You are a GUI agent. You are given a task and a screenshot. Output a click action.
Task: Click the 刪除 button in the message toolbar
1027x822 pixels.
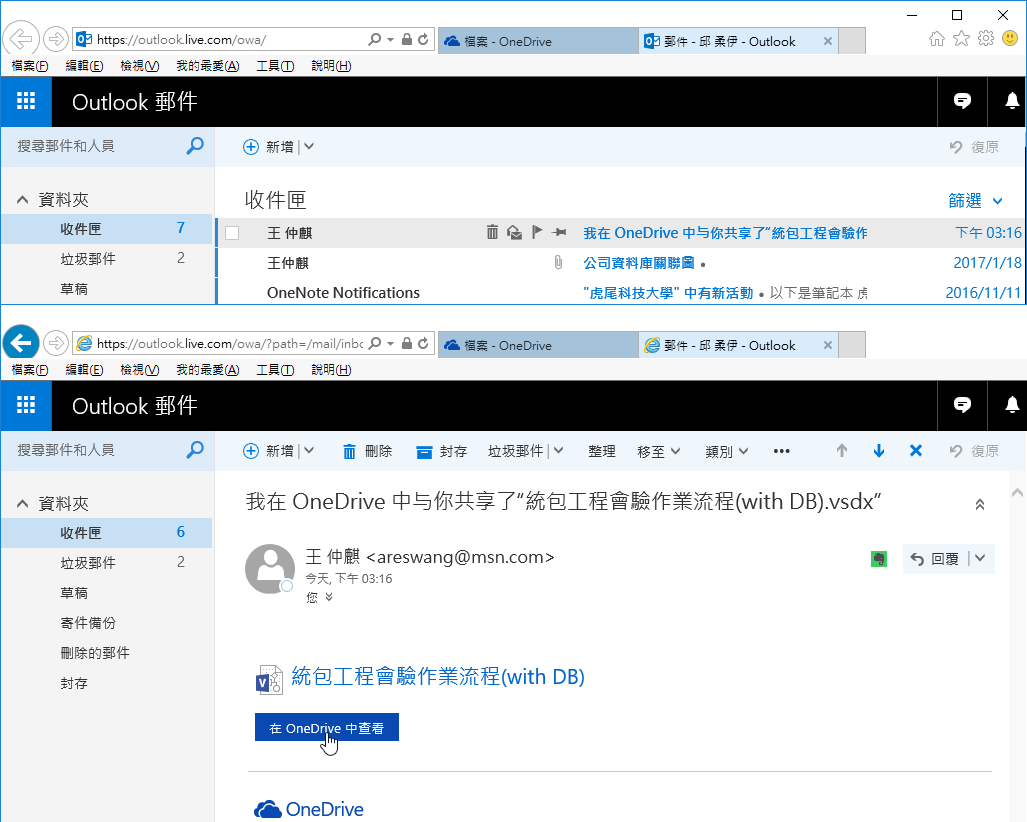tap(367, 451)
